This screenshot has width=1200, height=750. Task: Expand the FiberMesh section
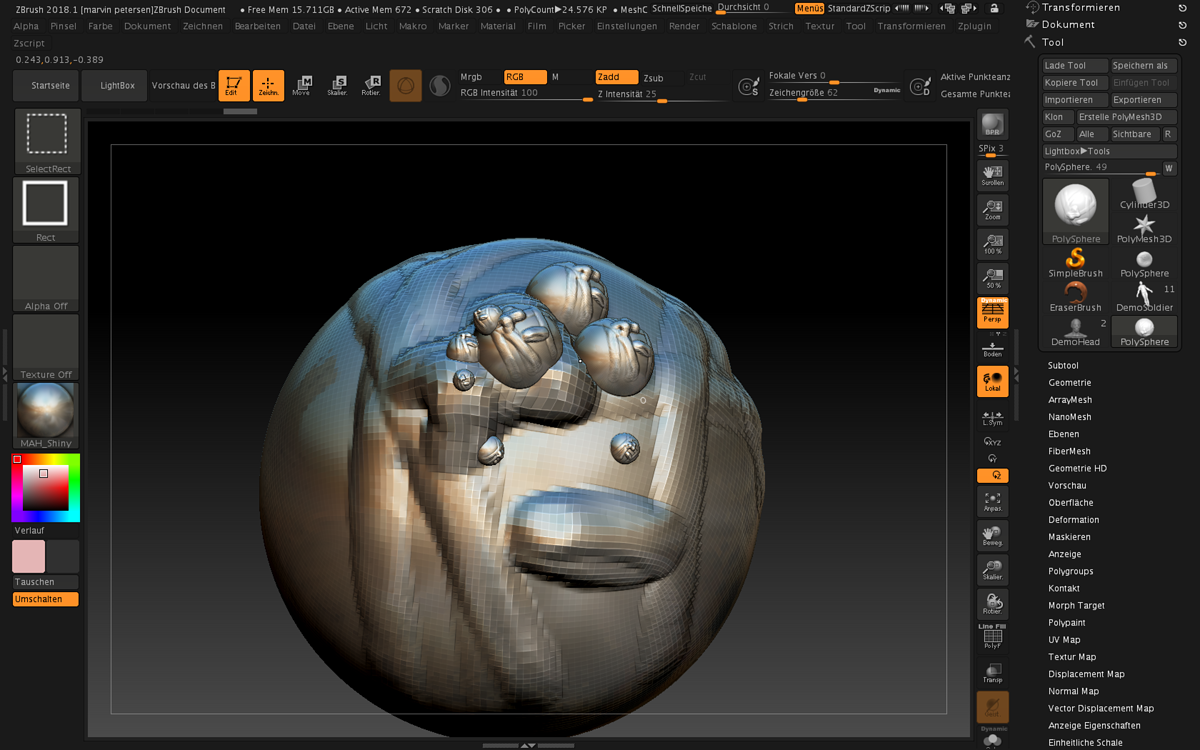(x=1069, y=451)
